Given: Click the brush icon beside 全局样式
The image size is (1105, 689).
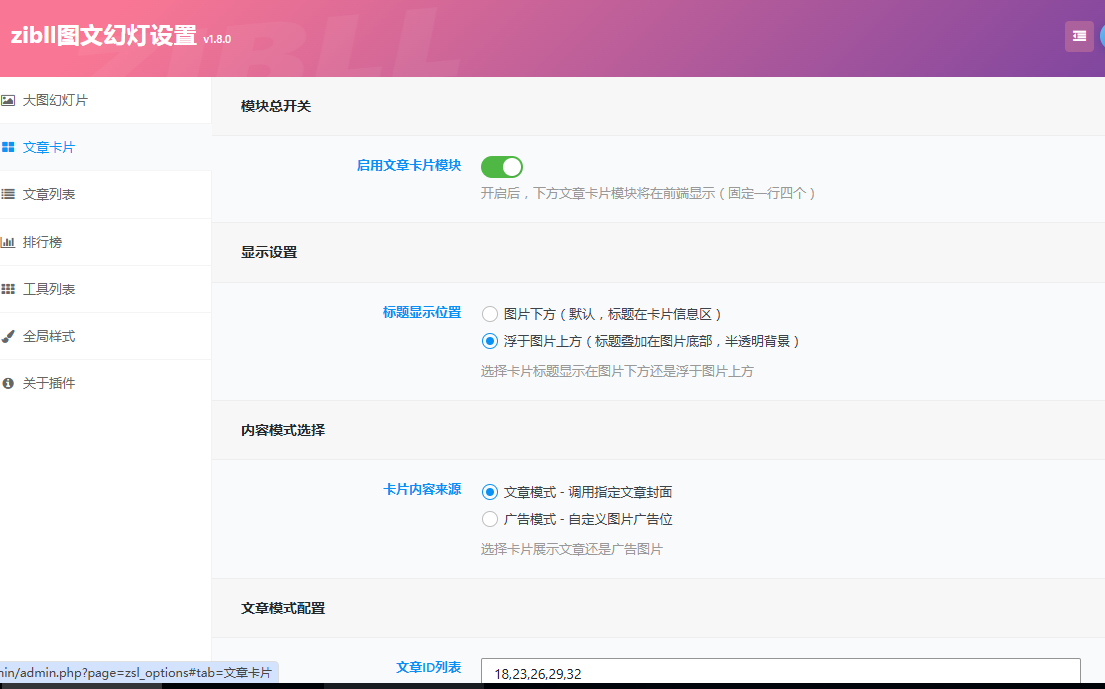Looking at the screenshot, I should pos(8,336).
